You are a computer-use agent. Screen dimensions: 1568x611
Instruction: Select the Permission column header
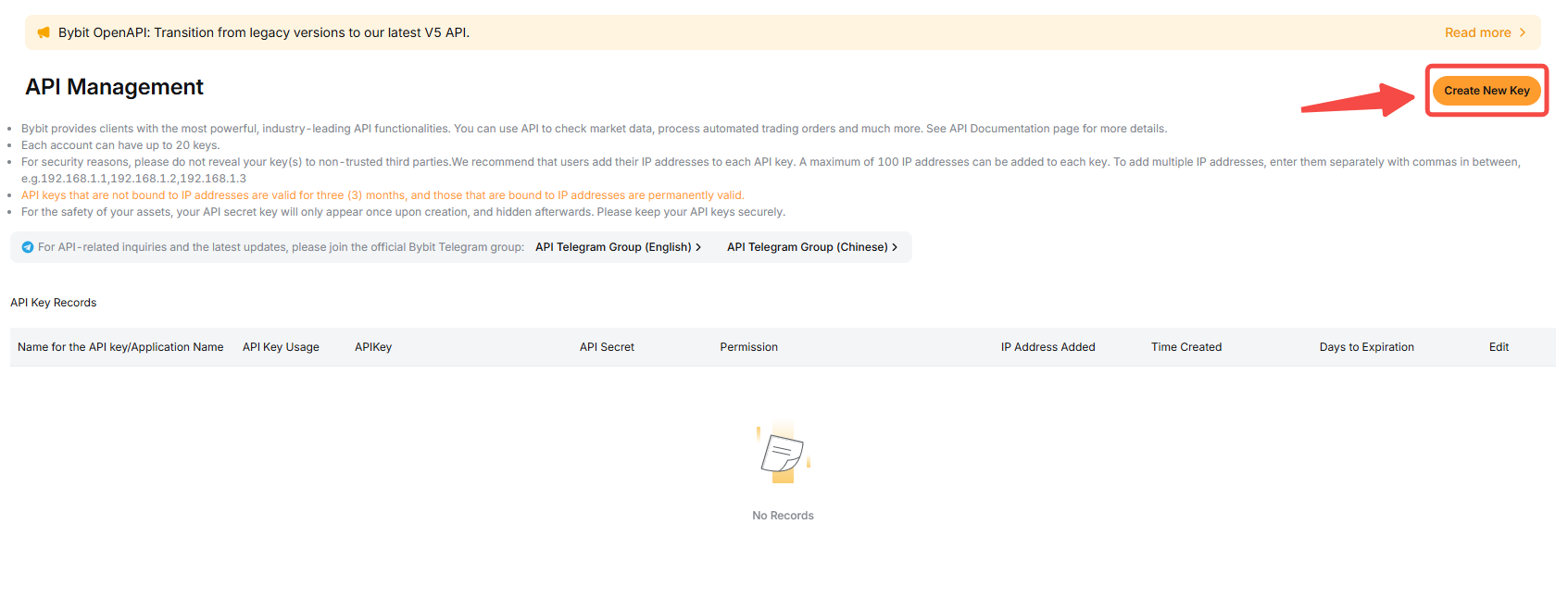click(x=748, y=347)
